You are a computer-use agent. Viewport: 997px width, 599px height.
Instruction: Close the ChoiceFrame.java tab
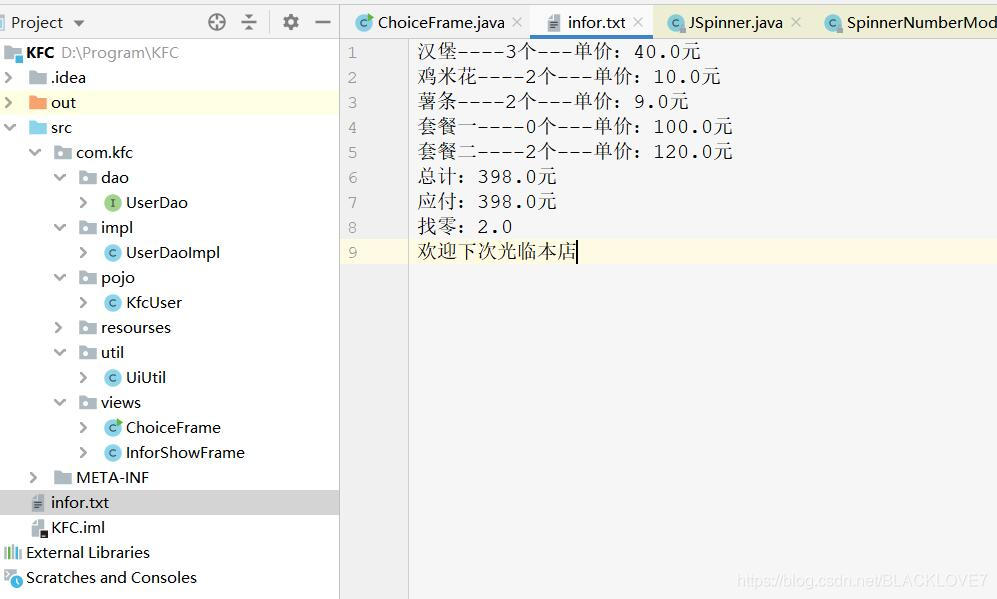[x=517, y=22]
